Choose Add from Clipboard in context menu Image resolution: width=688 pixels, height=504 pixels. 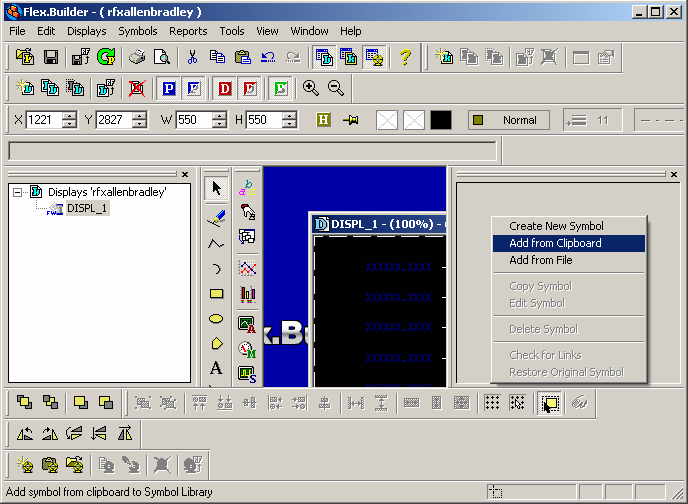(x=569, y=243)
